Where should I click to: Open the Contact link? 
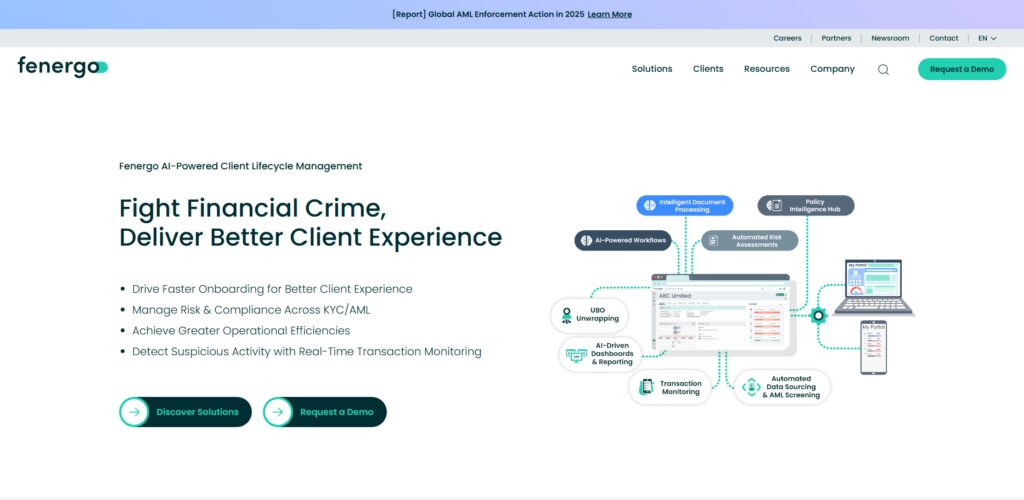pyautogui.click(x=944, y=39)
